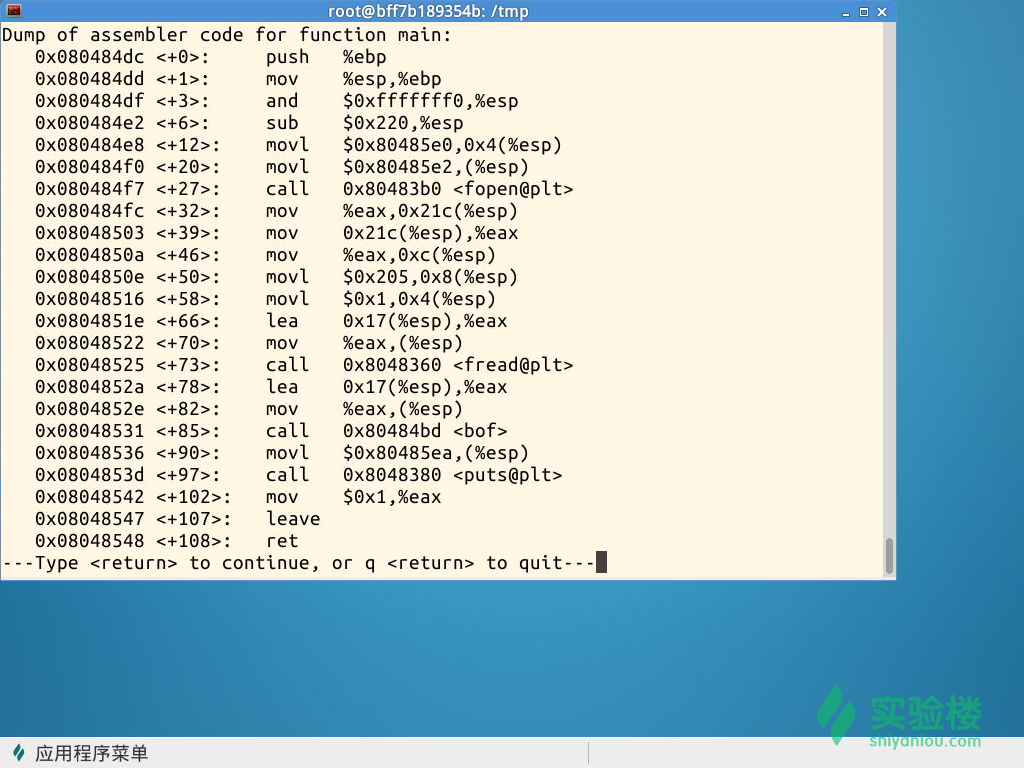Click the 'mov $0x1,%eax' line
This screenshot has width=1024, height=768.
coord(238,497)
